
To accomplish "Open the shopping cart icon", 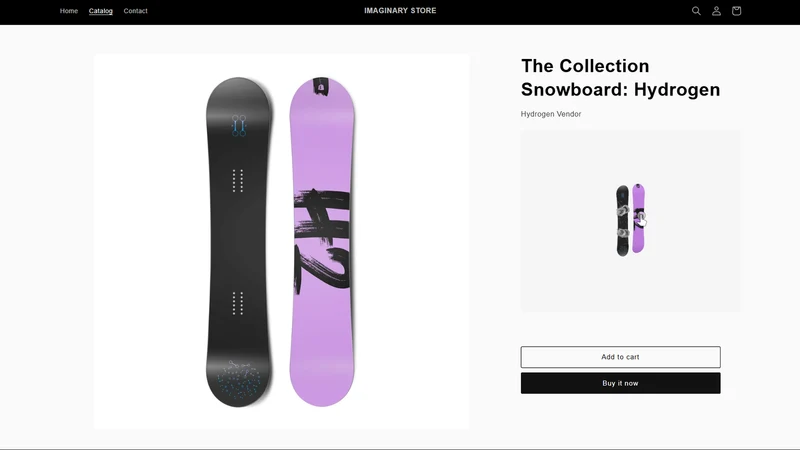I will (736, 11).
